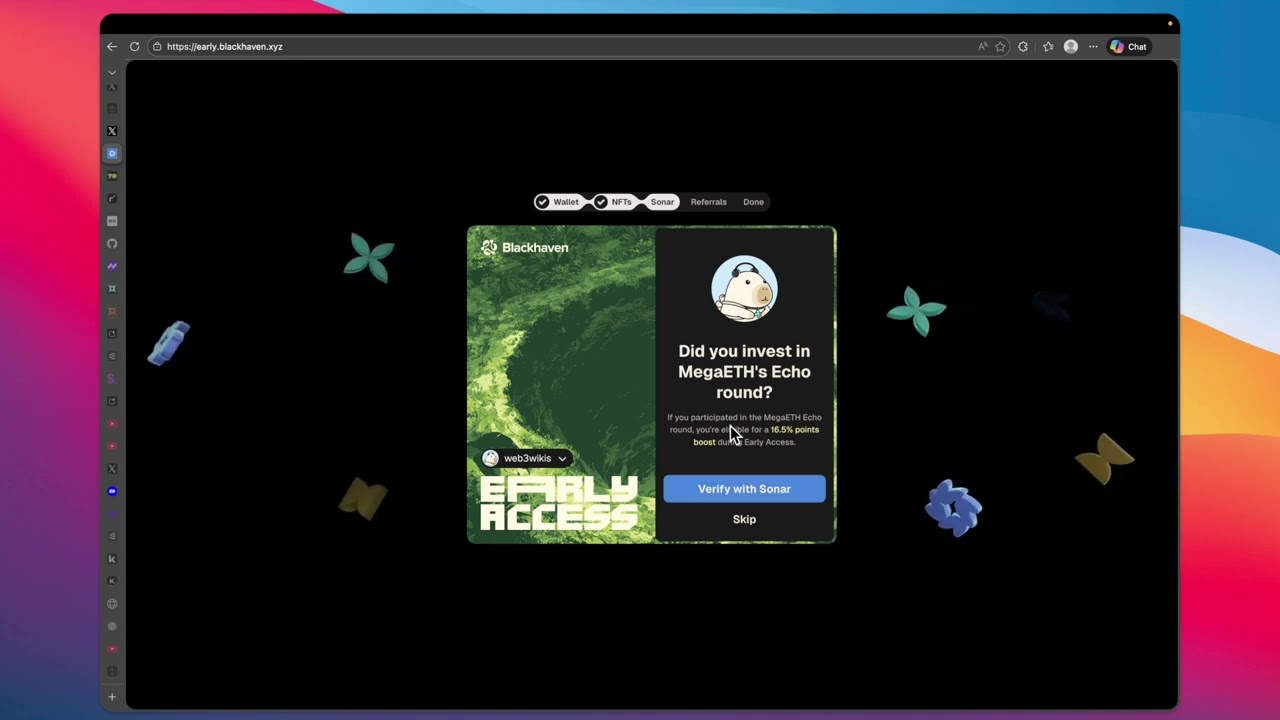The width and height of the screenshot is (1280, 720).
Task: Open the read aloud icon in address bar
Action: pos(983,46)
